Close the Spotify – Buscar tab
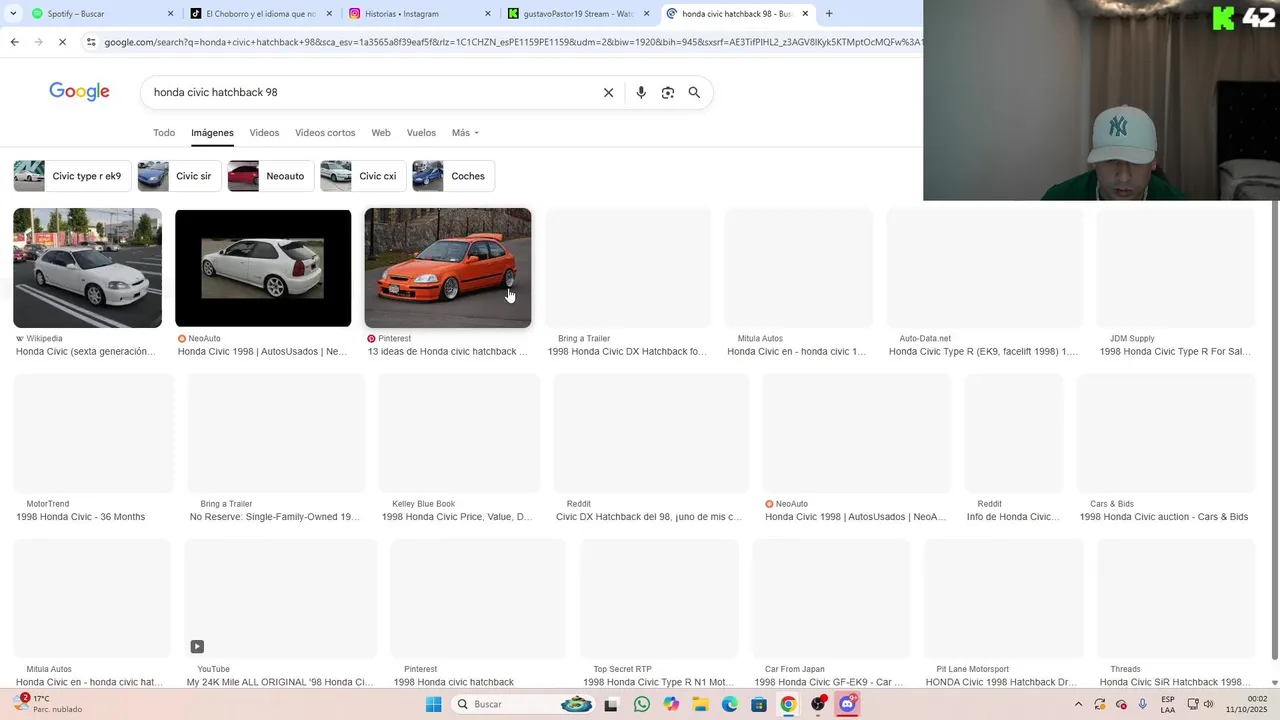The height and width of the screenshot is (720, 1280). [x=170, y=14]
